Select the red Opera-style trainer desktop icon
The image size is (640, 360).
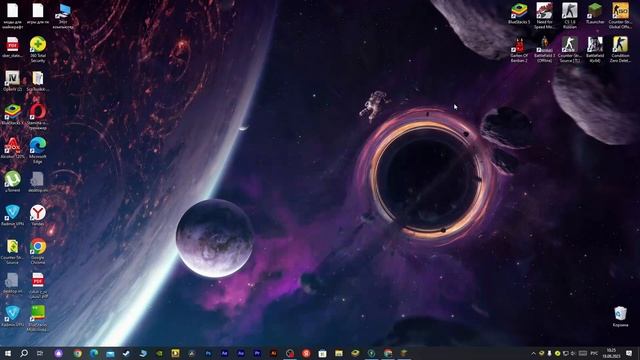(x=38, y=117)
